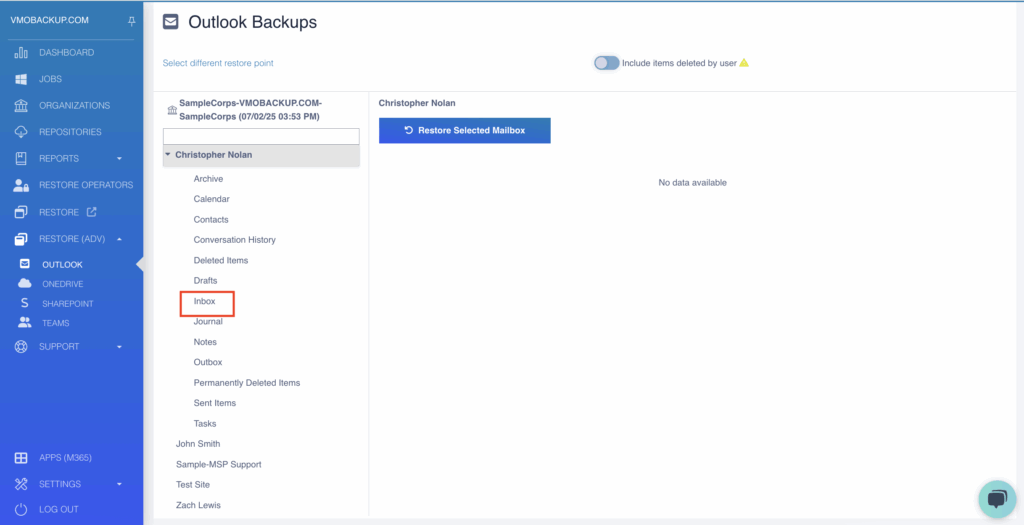Select the Teams people icon
This screenshot has width=1024, height=525.
tap(25, 323)
